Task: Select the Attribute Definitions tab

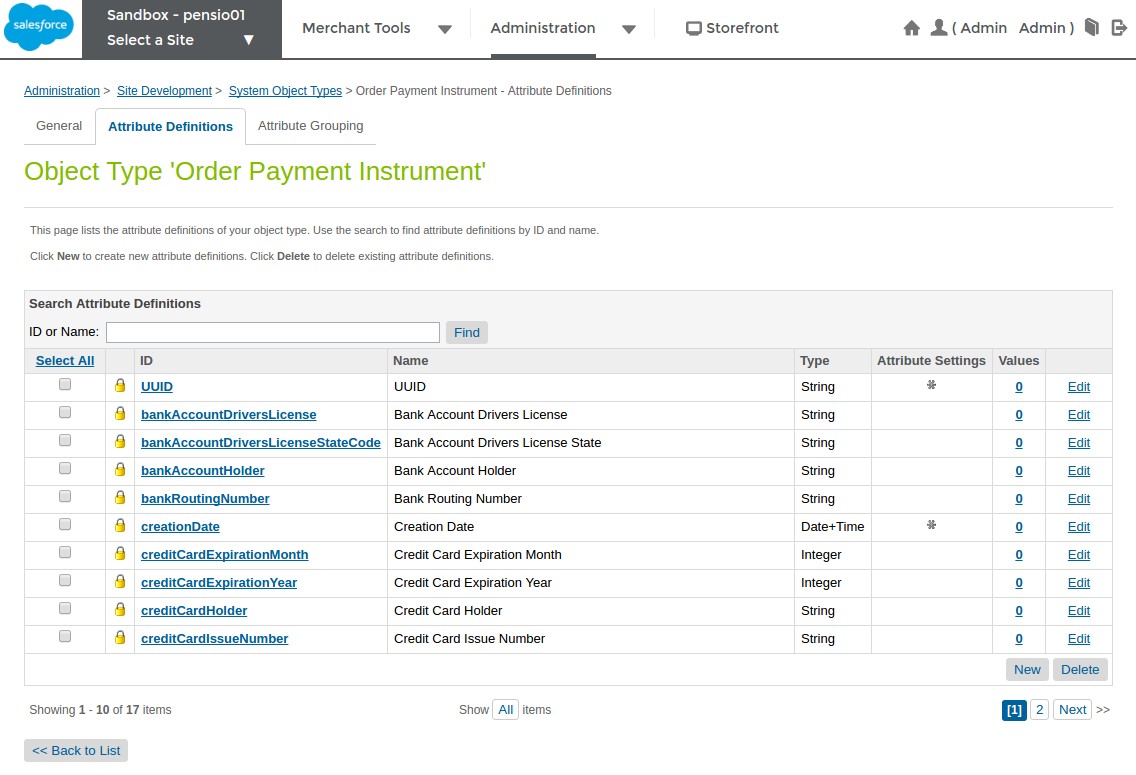Action: [x=170, y=127]
